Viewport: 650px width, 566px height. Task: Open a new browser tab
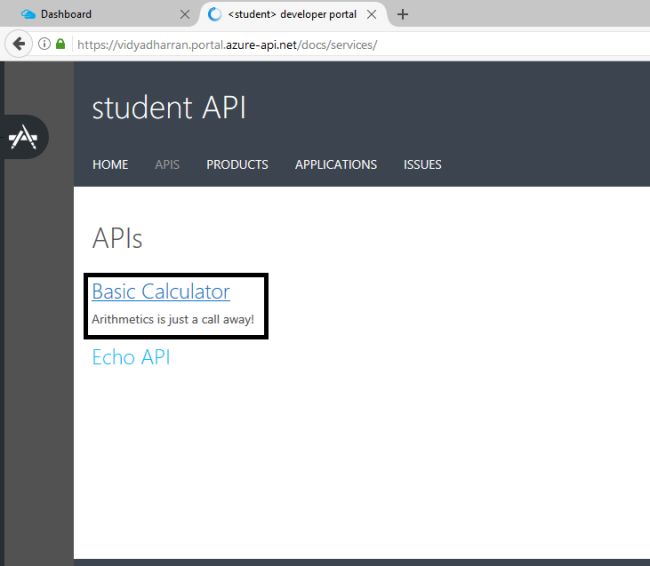(402, 15)
